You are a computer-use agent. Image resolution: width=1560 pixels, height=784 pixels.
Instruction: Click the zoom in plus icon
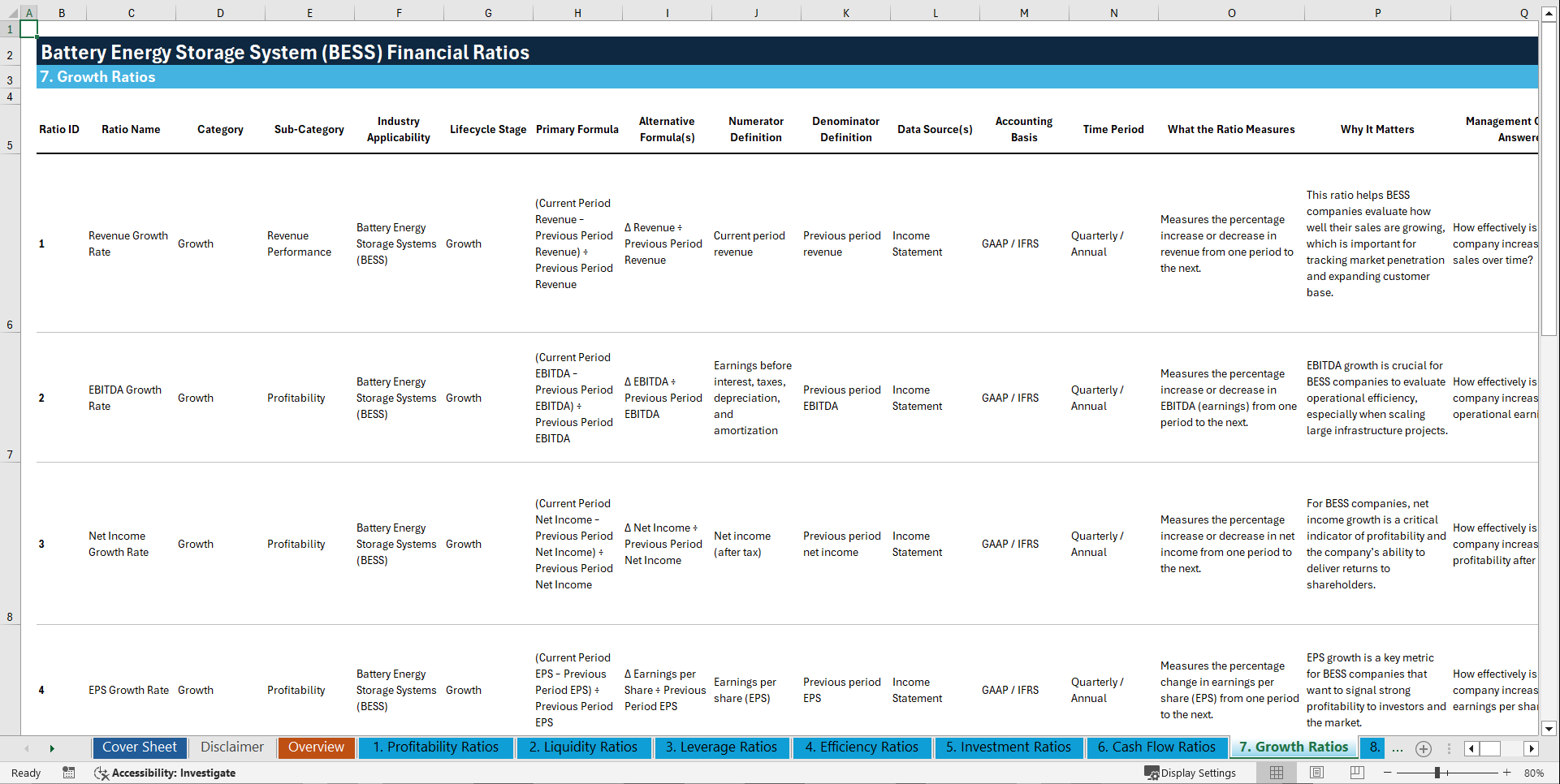(x=1507, y=773)
